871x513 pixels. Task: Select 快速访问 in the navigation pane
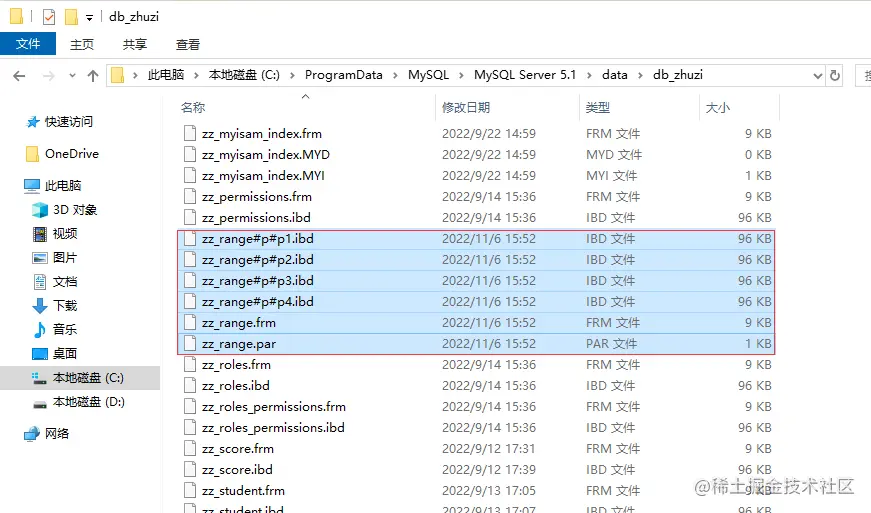point(68,122)
